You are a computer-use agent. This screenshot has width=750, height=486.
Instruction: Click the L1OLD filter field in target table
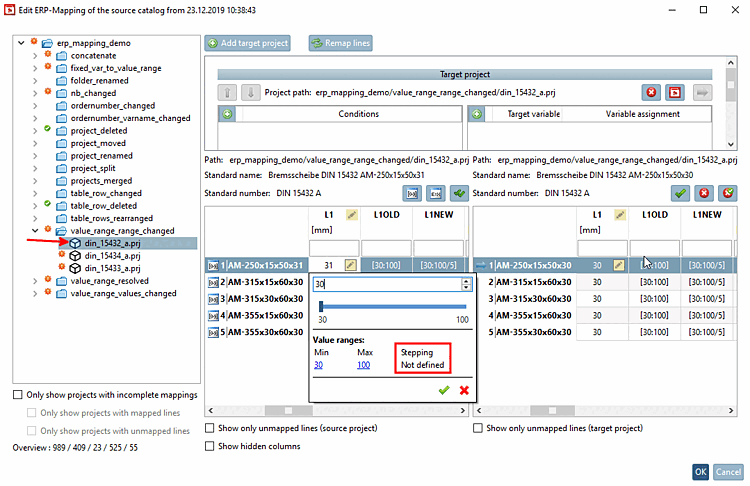(654, 248)
